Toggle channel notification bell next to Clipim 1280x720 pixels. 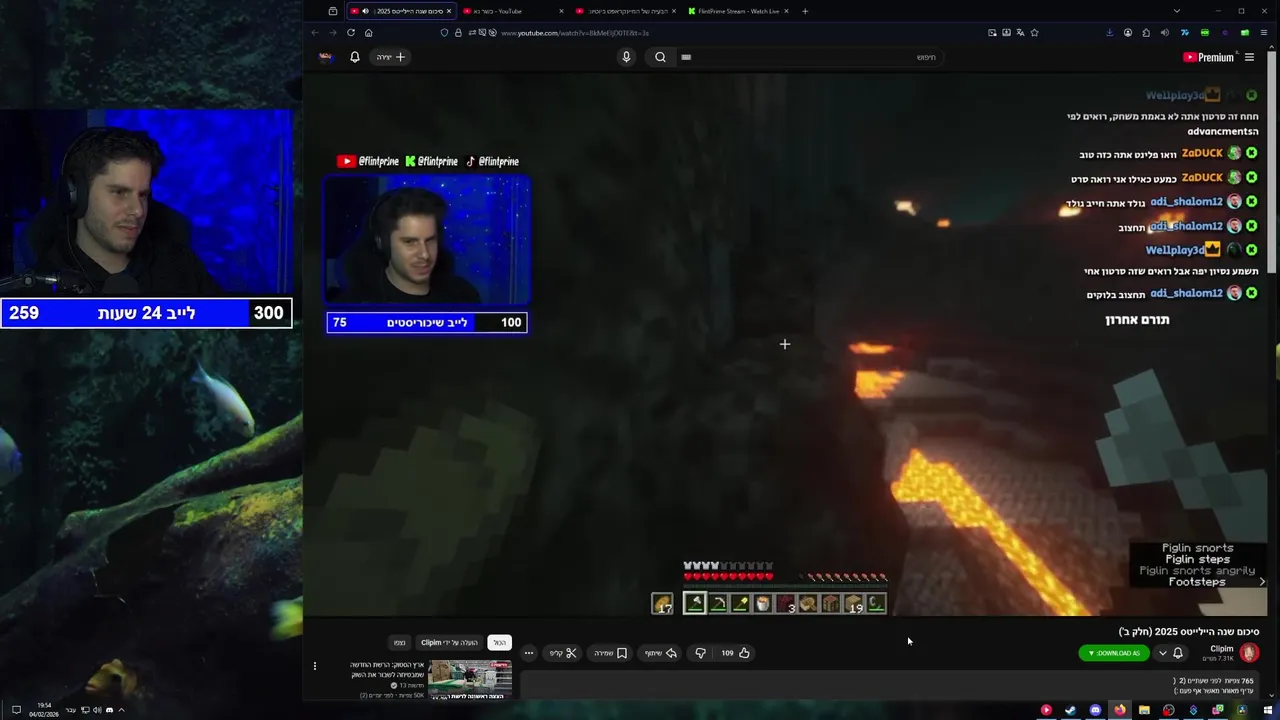tap(1178, 653)
